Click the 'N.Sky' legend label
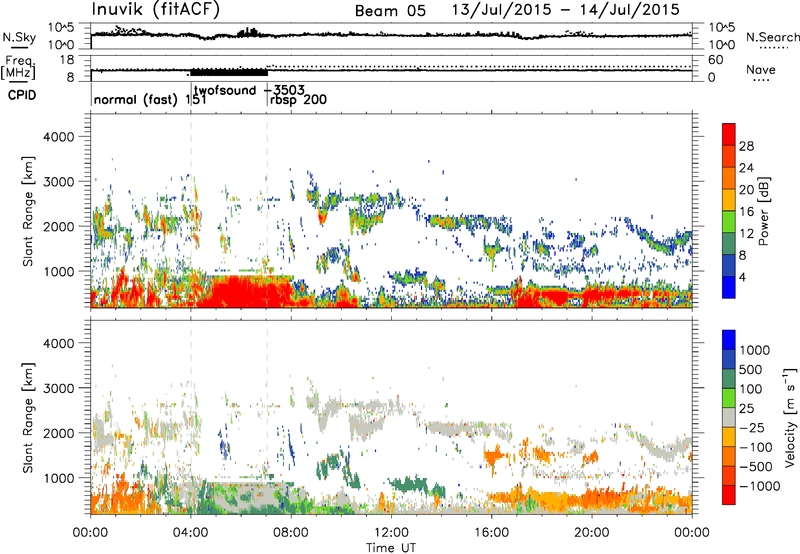 coord(19,37)
